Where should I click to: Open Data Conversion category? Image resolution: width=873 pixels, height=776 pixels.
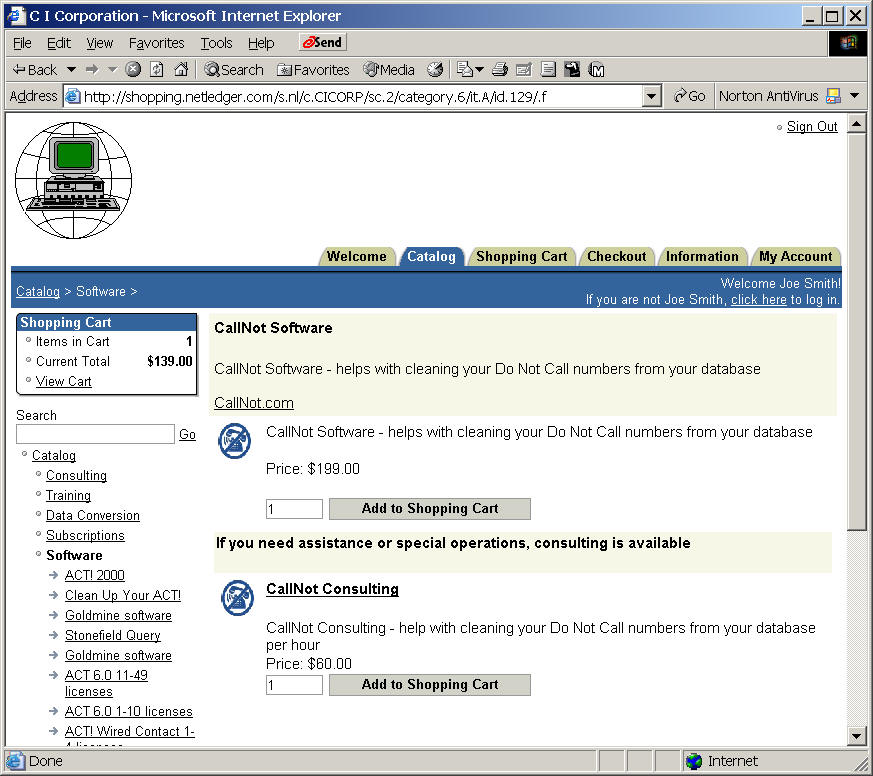point(92,515)
